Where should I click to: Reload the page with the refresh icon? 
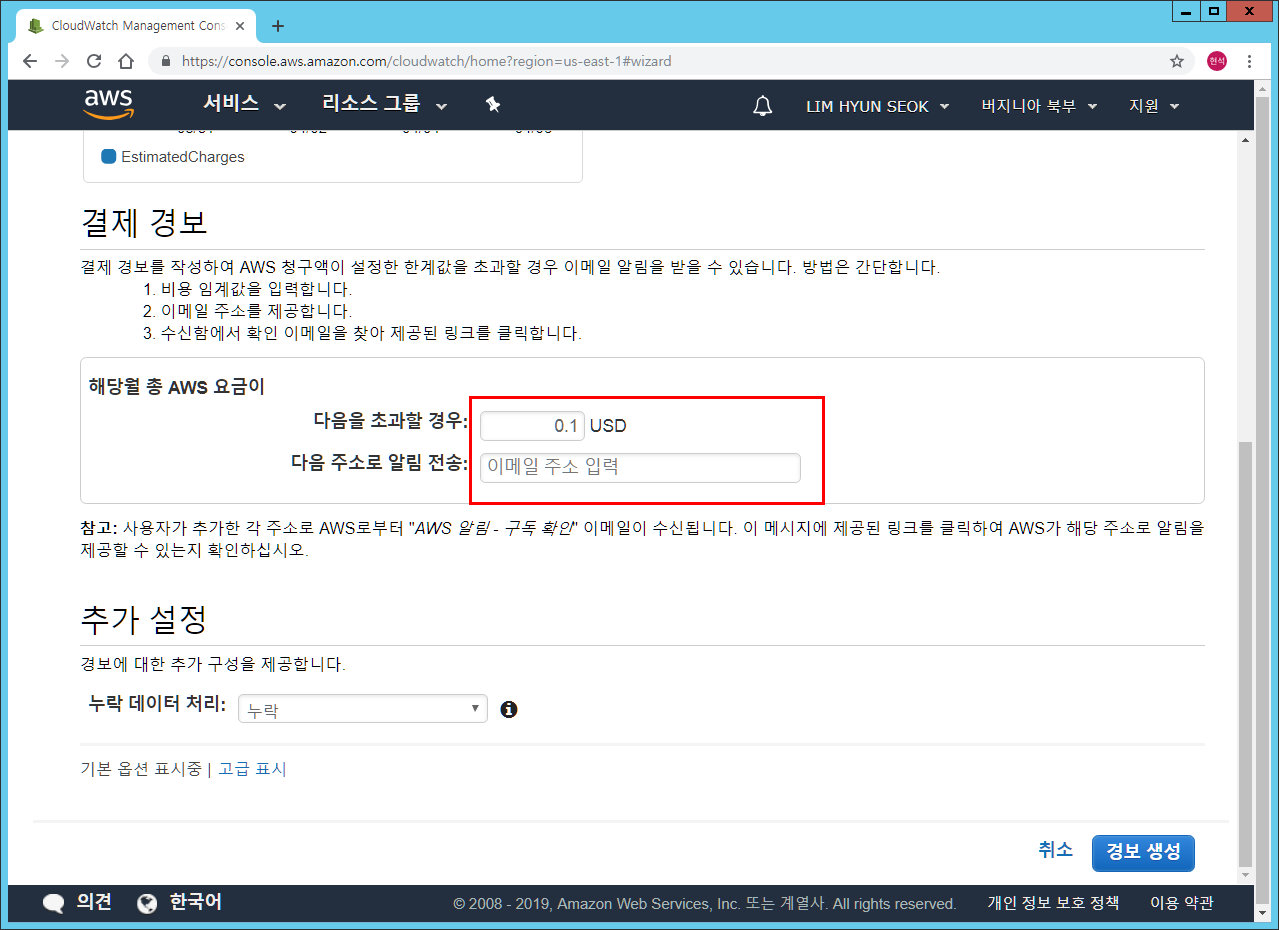[94, 61]
